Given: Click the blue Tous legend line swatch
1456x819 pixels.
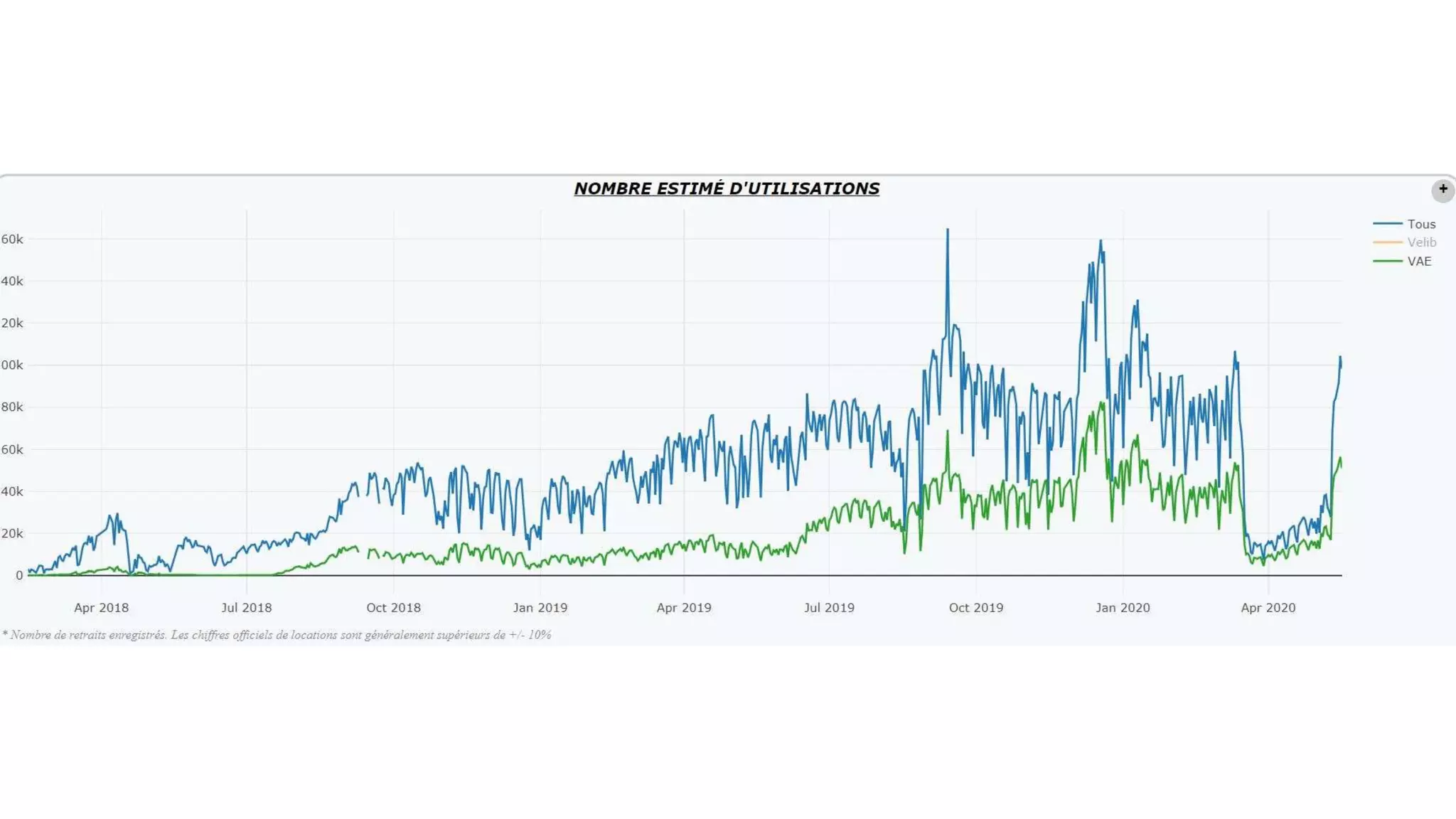Looking at the screenshot, I should click(x=1387, y=224).
